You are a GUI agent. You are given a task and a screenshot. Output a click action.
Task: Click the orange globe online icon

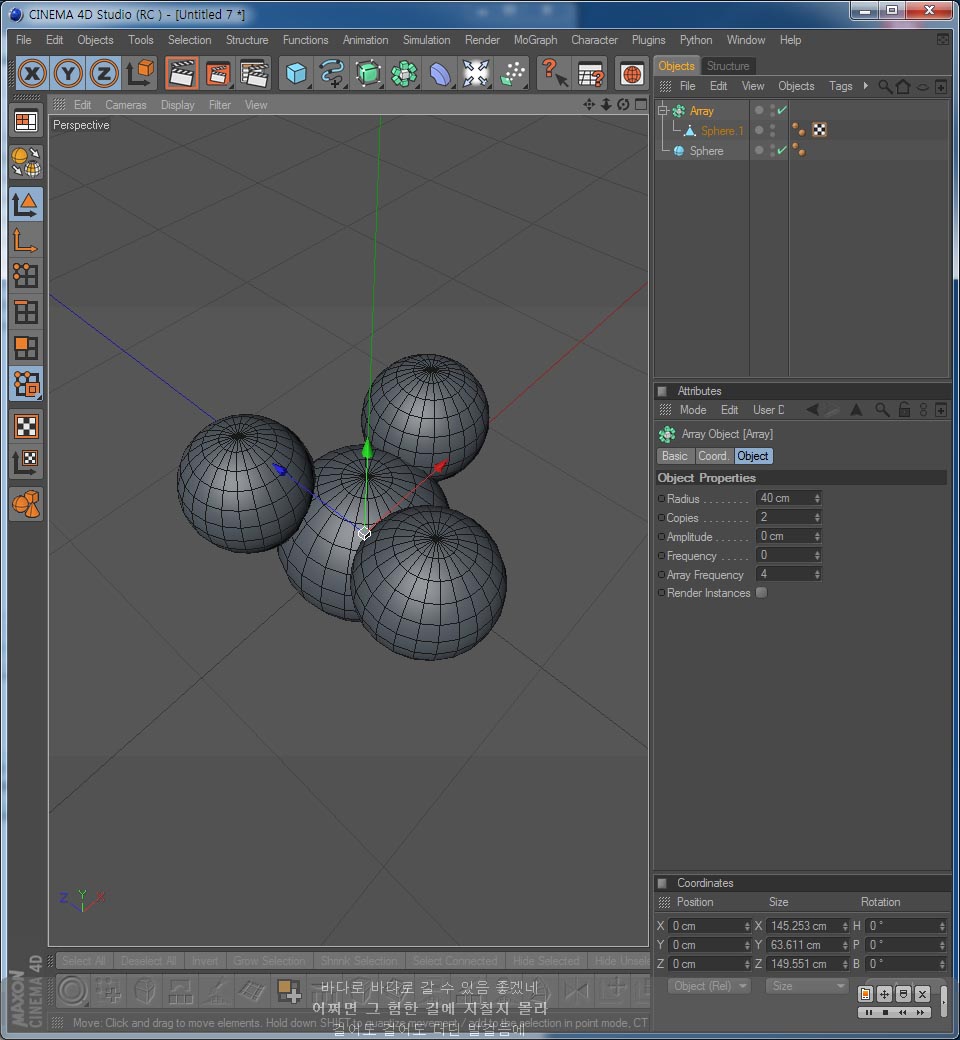631,74
